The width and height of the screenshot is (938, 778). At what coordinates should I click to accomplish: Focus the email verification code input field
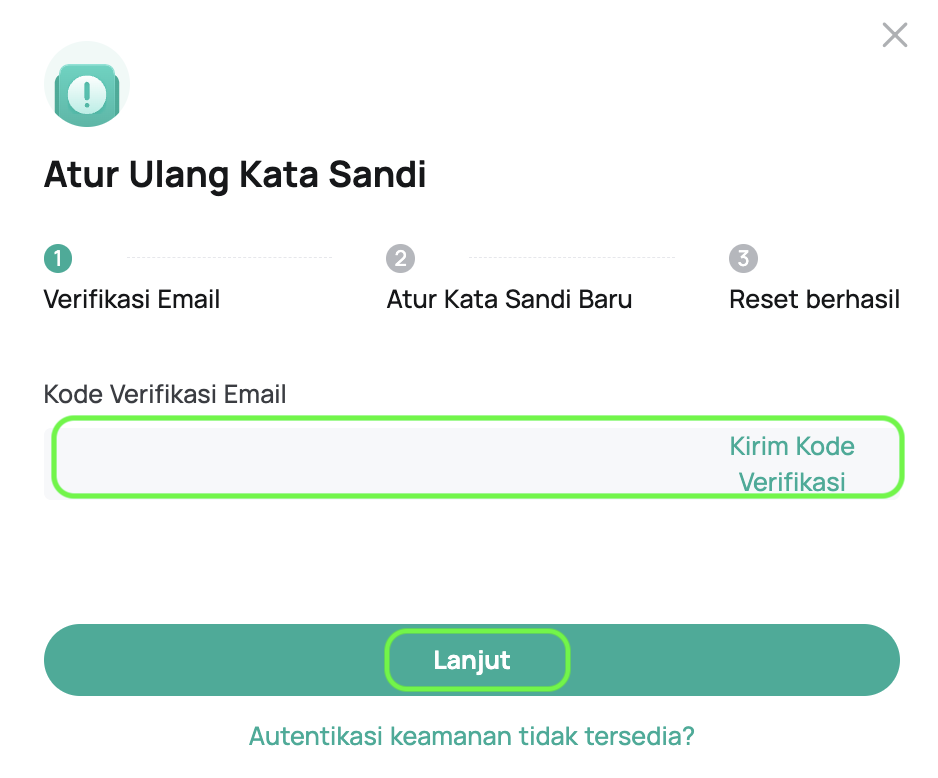click(380, 457)
